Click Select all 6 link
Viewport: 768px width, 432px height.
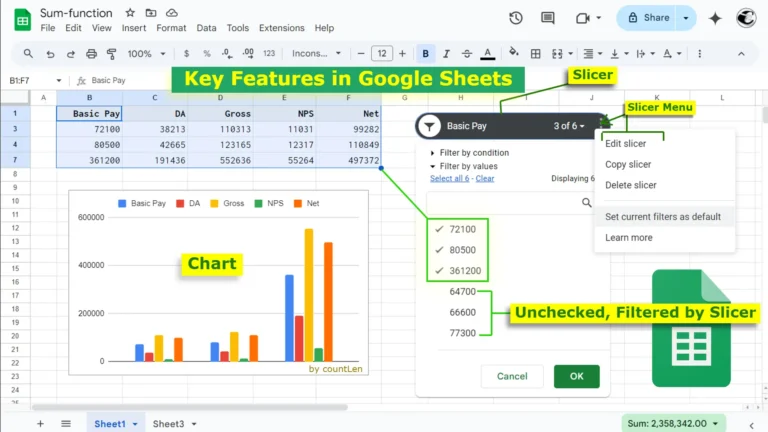tap(449, 178)
